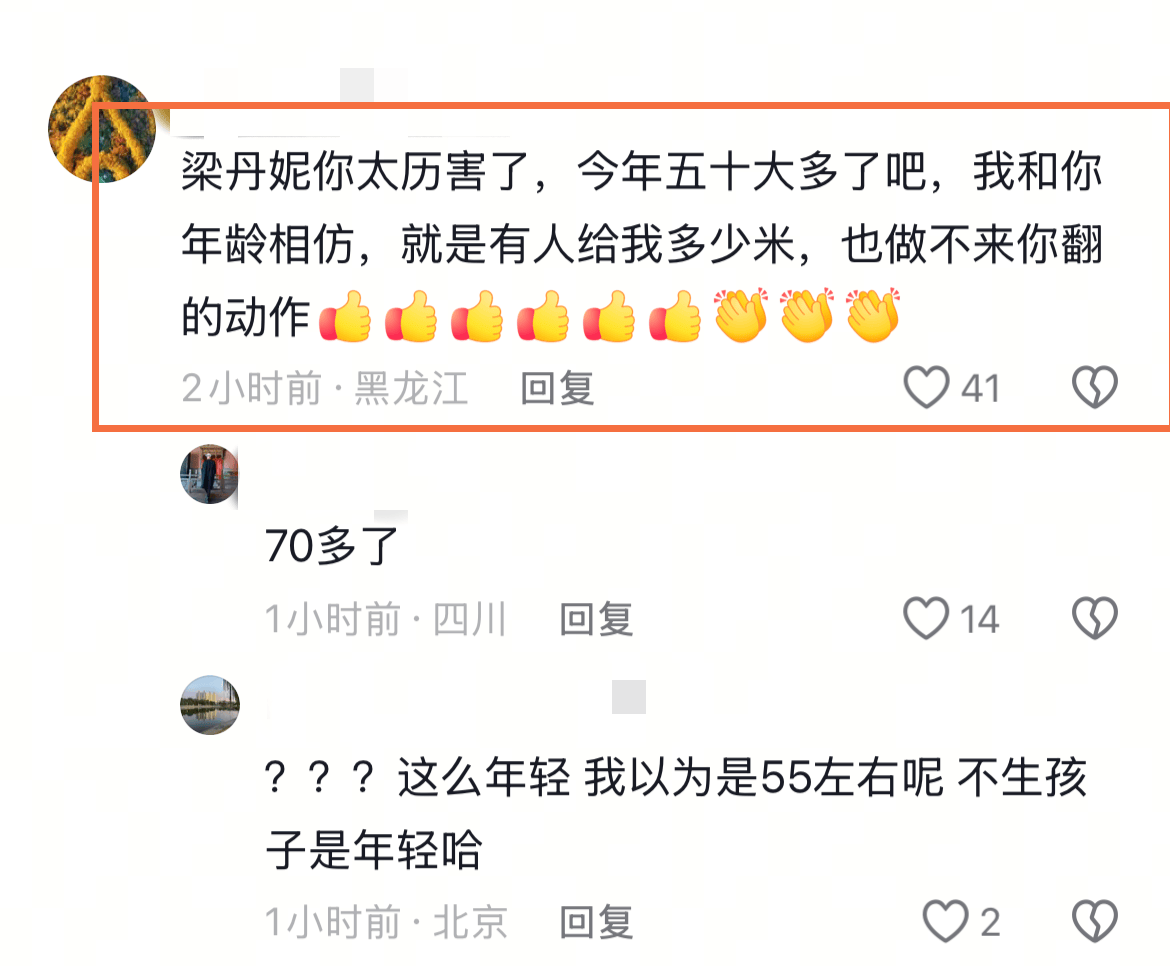Screen dimensions: 1170x966
Task: Click 回复 under the Sichuan reply
Action: [596, 619]
